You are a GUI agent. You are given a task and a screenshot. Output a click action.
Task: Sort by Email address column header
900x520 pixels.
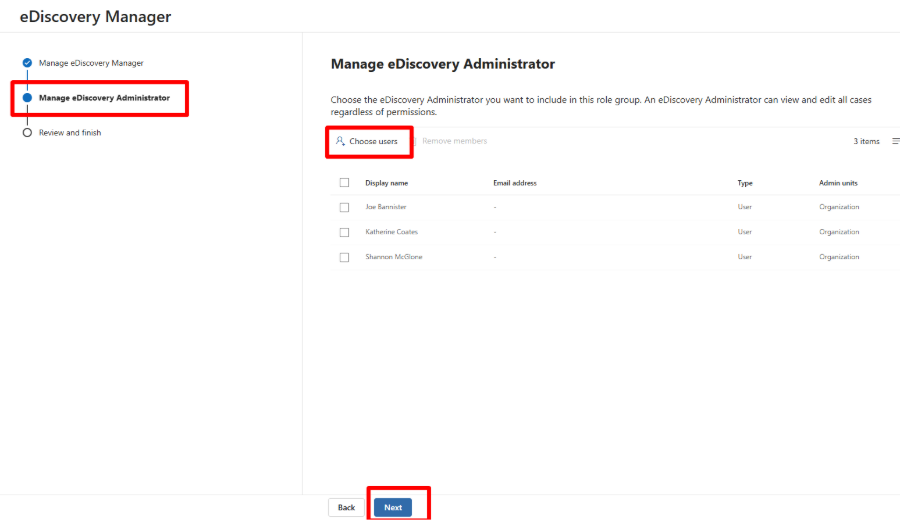515,183
